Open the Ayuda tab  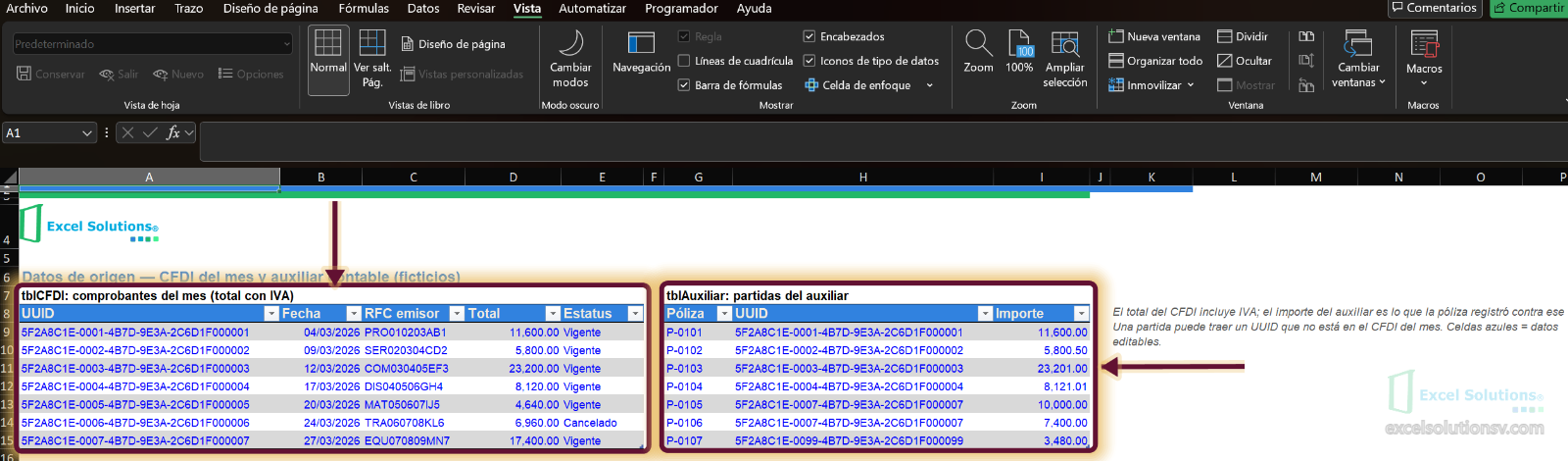point(754,8)
